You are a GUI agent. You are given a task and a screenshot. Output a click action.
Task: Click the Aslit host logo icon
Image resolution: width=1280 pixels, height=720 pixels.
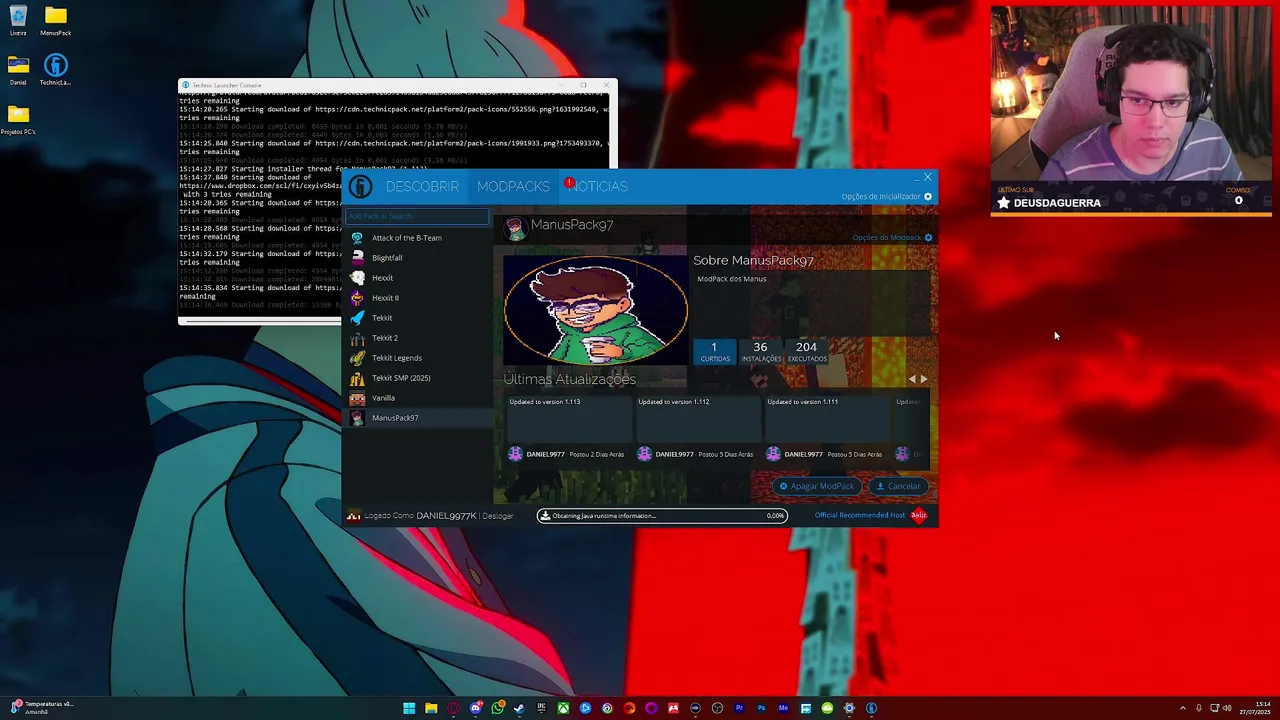coord(919,516)
